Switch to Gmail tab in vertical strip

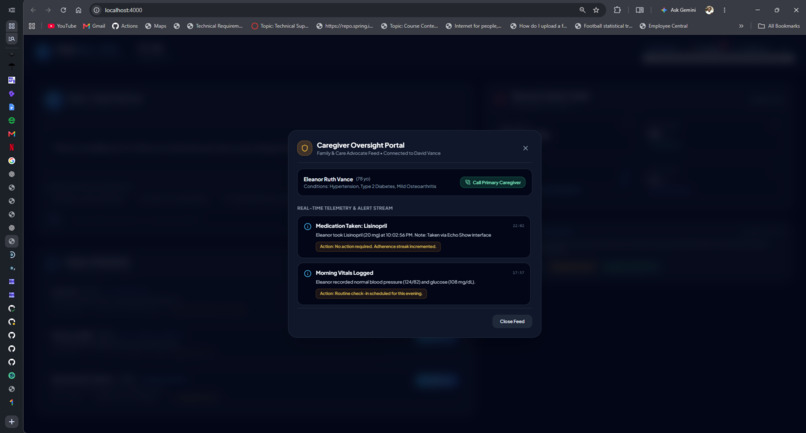[12, 134]
